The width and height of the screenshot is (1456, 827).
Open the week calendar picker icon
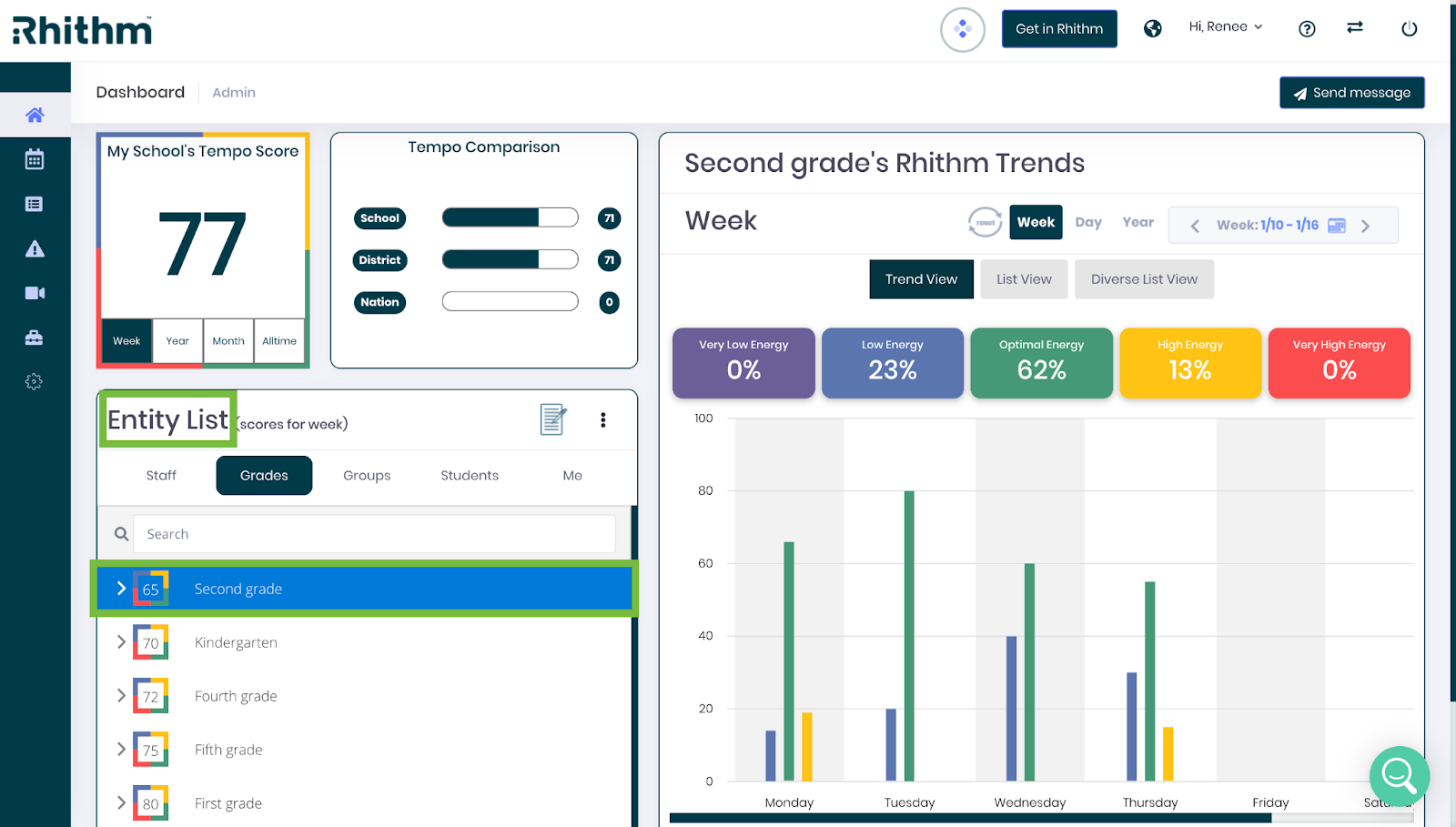(1337, 226)
